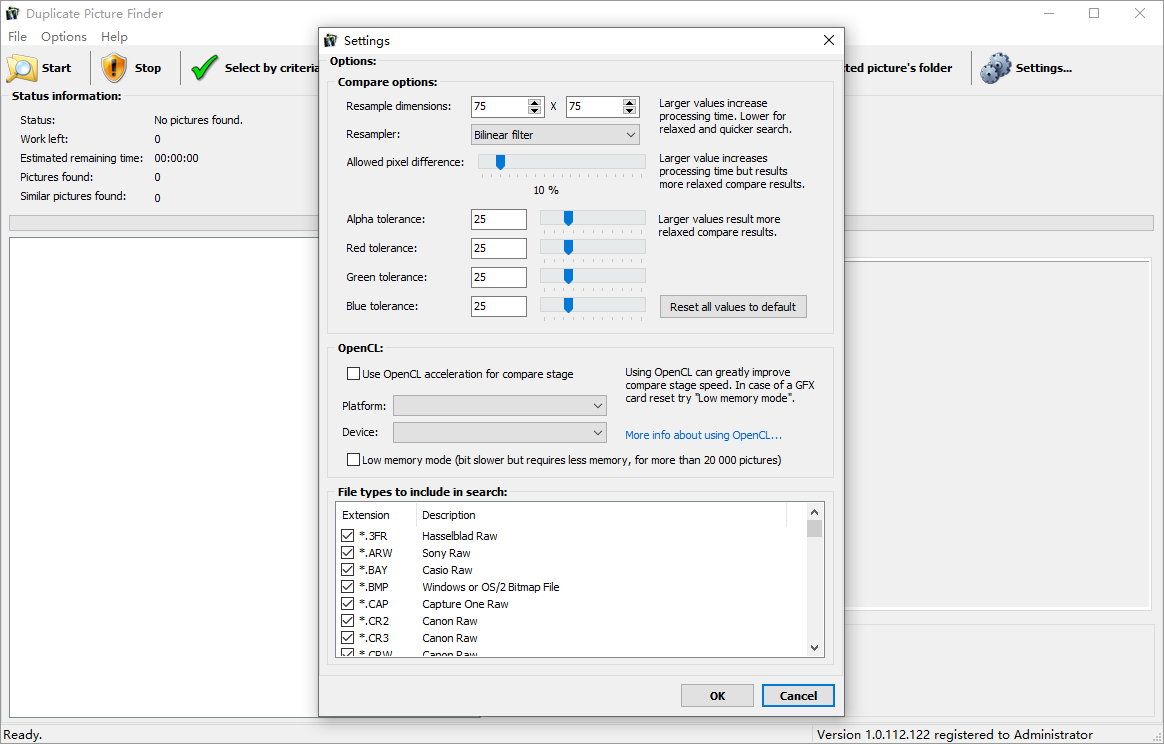Image resolution: width=1164 pixels, height=744 pixels.
Task: Click the Settings... label in main toolbar
Action: pos(1044,68)
